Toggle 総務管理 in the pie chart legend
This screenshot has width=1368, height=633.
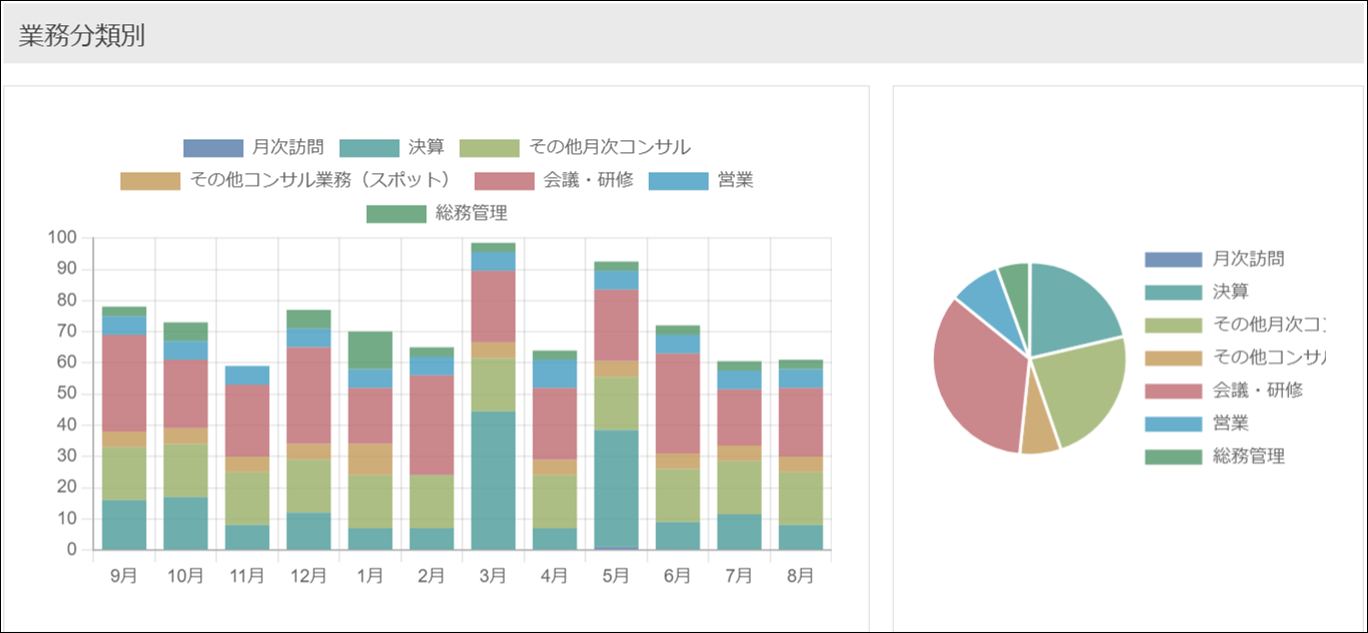click(x=1214, y=457)
